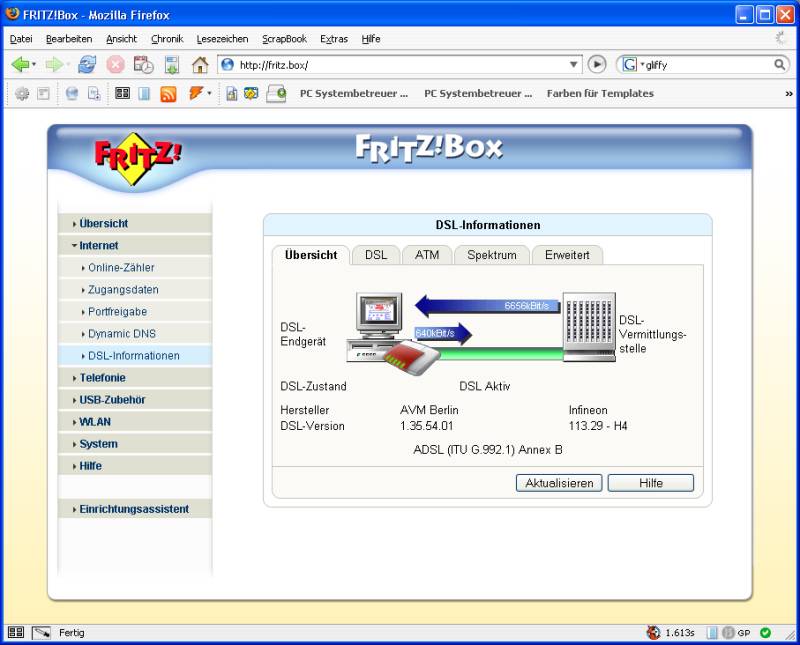Open the Übersicht link in the sidebar

104,224
